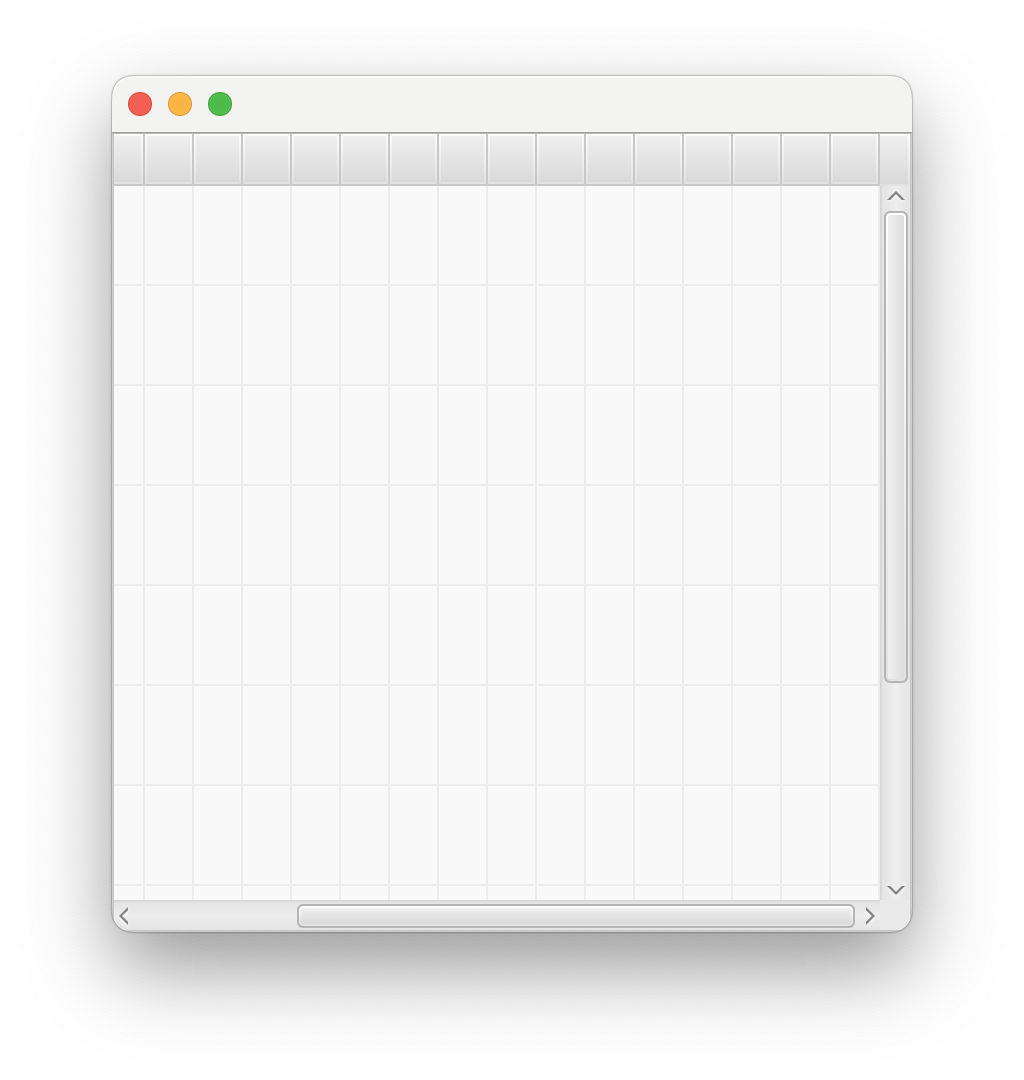Image resolution: width=1024 pixels, height=1080 pixels.
Task: Click the horizontal scrollbar's right arrow
Action: 869,916
